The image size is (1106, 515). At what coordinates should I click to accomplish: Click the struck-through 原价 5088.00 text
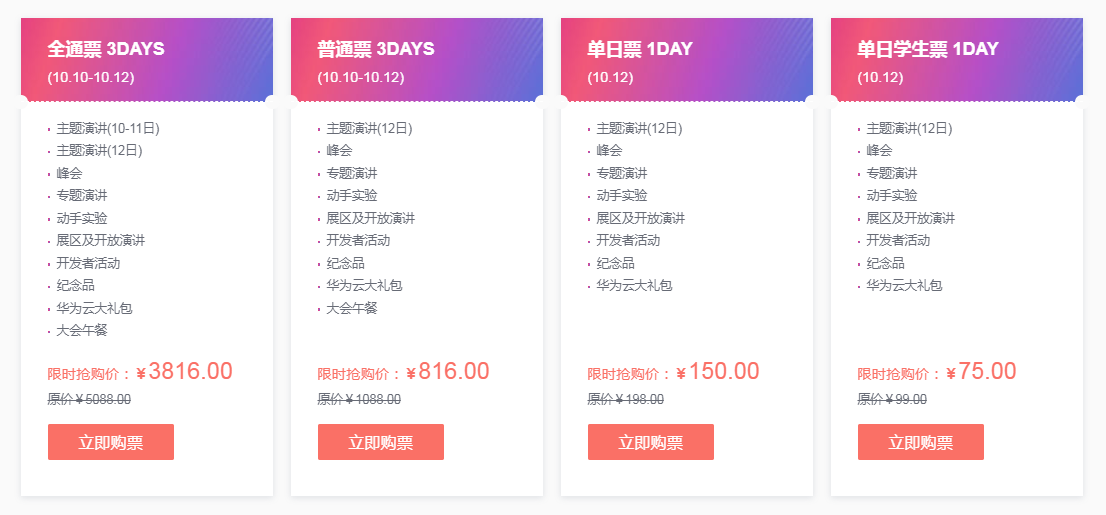tap(89, 399)
